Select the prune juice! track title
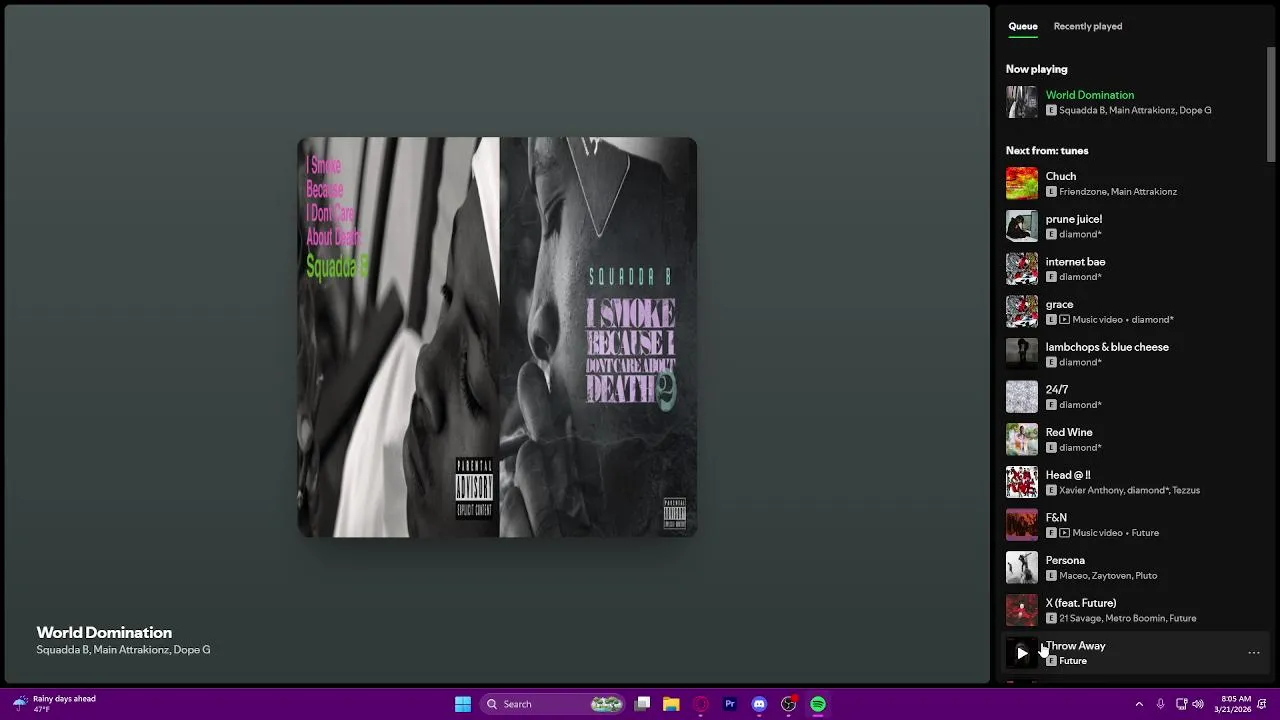This screenshot has height=720, width=1280. pyautogui.click(x=1074, y=219)
